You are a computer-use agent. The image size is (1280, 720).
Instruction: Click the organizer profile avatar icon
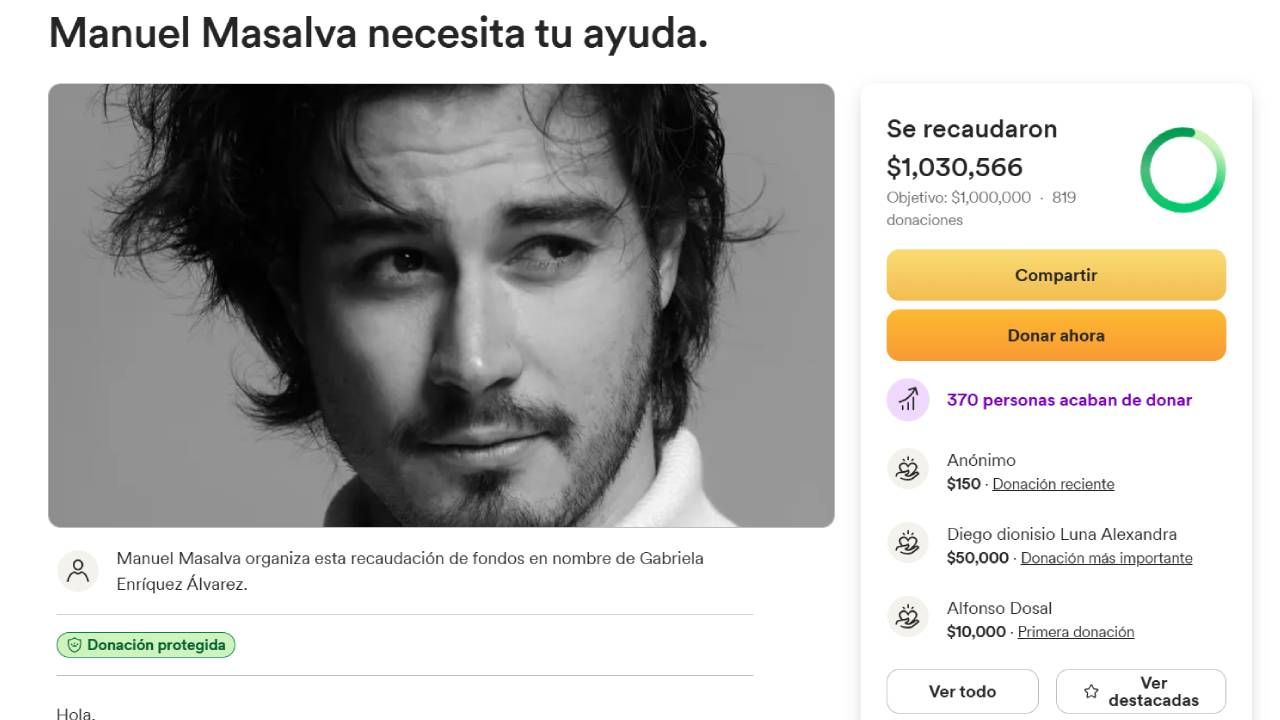pos(78,571)
